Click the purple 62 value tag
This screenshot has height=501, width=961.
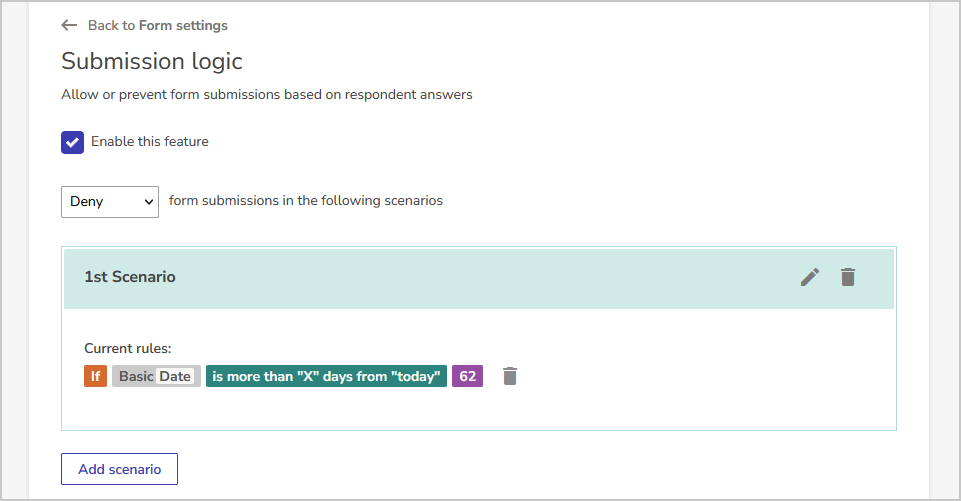(468, 376)
